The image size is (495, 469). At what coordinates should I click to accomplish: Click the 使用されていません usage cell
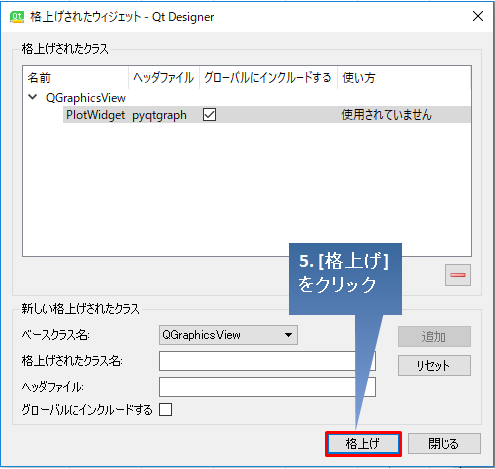pyautogui.click(x=387, y=115)
